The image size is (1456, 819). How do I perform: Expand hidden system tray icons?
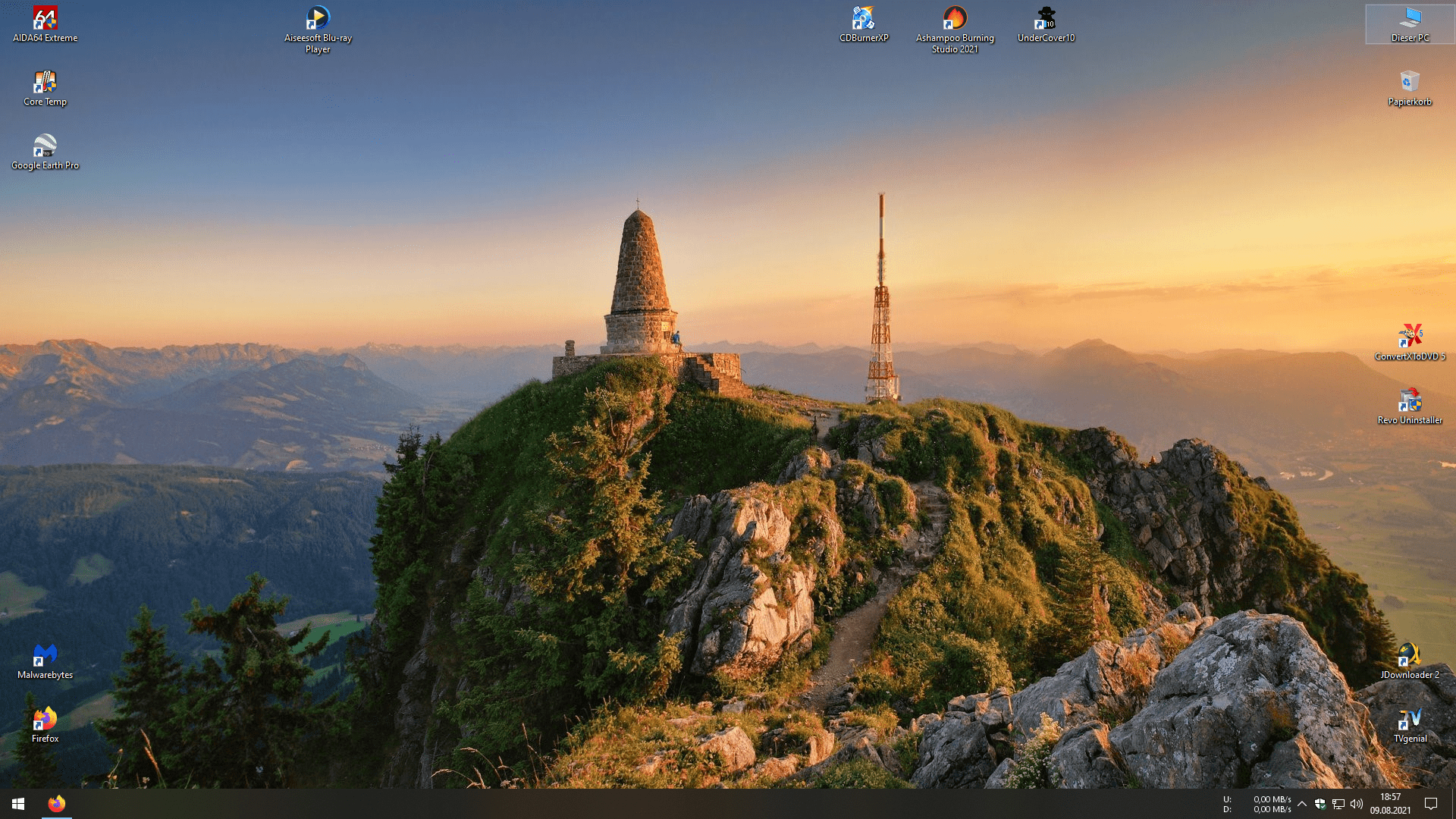click(1302, 804)
